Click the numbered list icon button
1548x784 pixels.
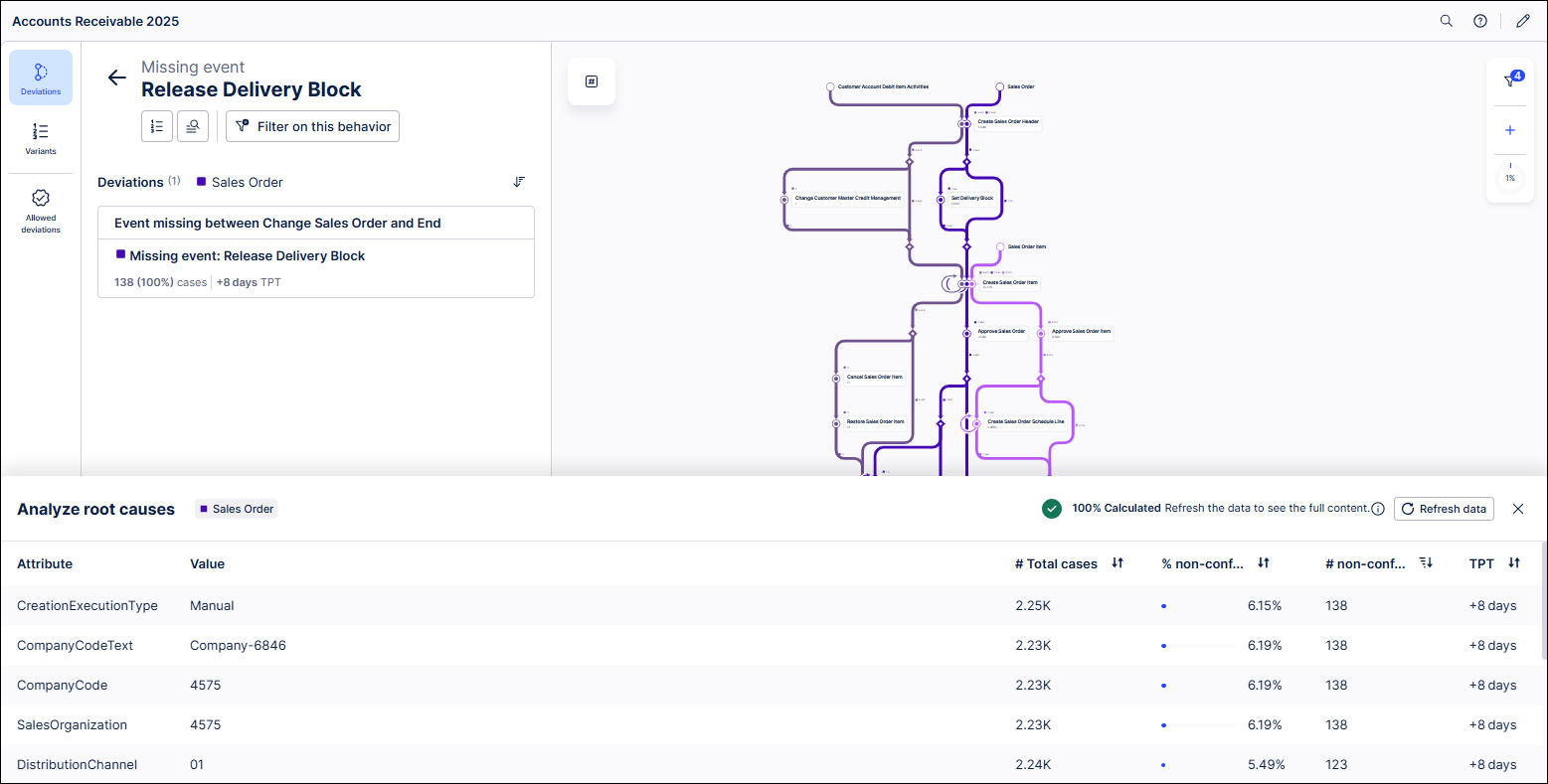point(157,126)
